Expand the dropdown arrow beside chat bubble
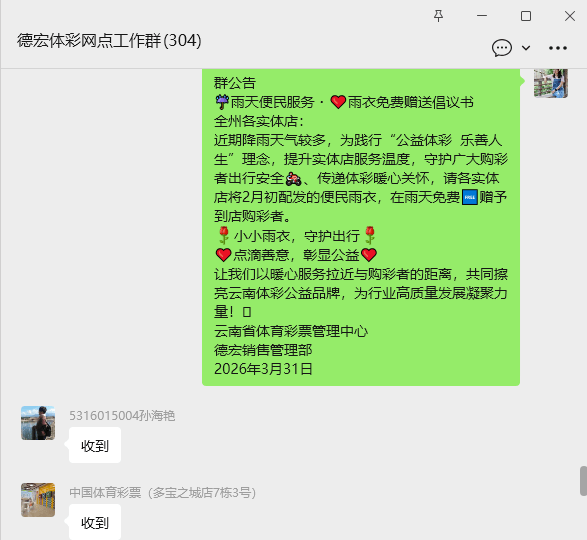The height and width of the screenshot is (540, 587). click(x=526, y=48)
